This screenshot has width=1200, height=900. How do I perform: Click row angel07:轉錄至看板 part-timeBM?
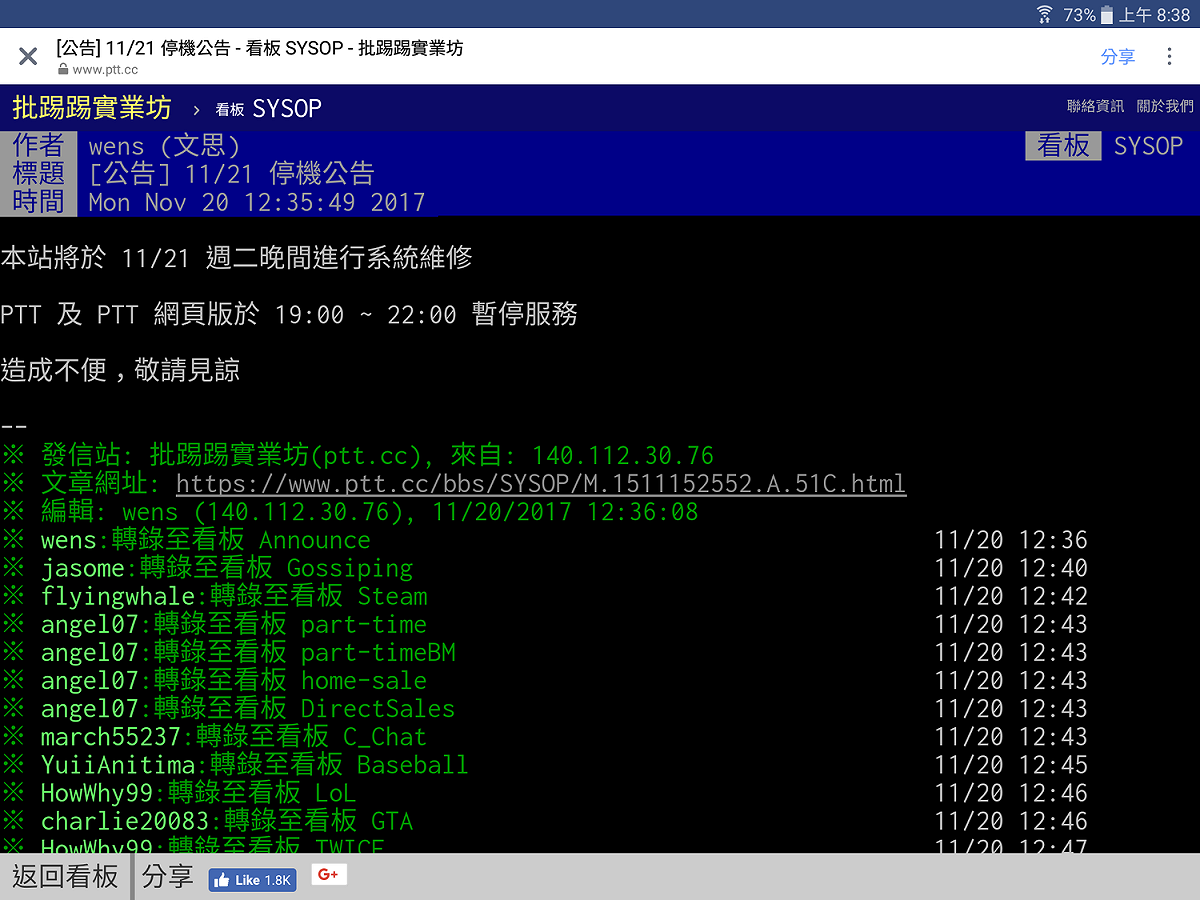click(544, 652)
